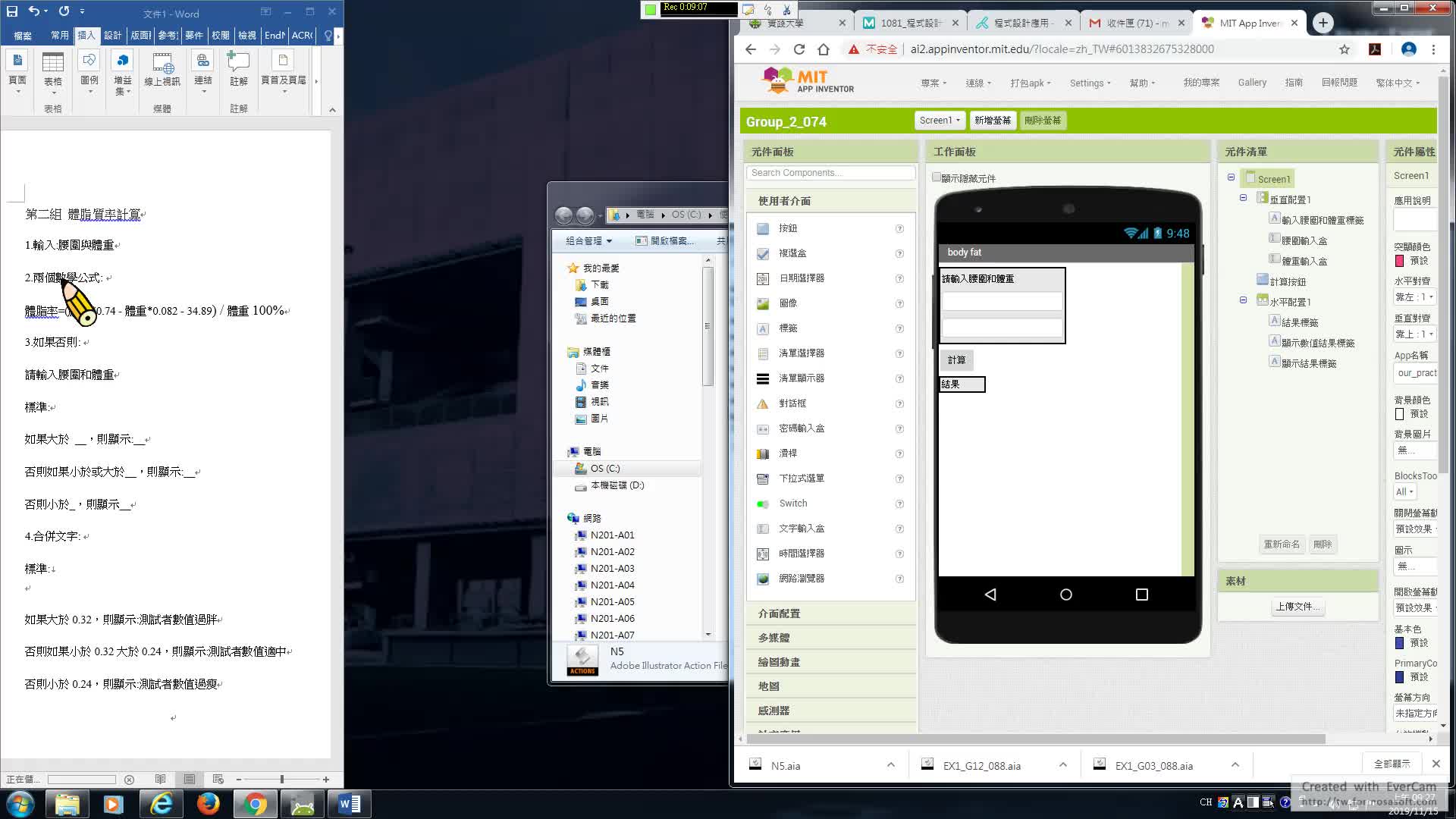The image size is (1456, 819).
Task: Collapse 水平配置1 tree node
Action: coord(1243,300)
